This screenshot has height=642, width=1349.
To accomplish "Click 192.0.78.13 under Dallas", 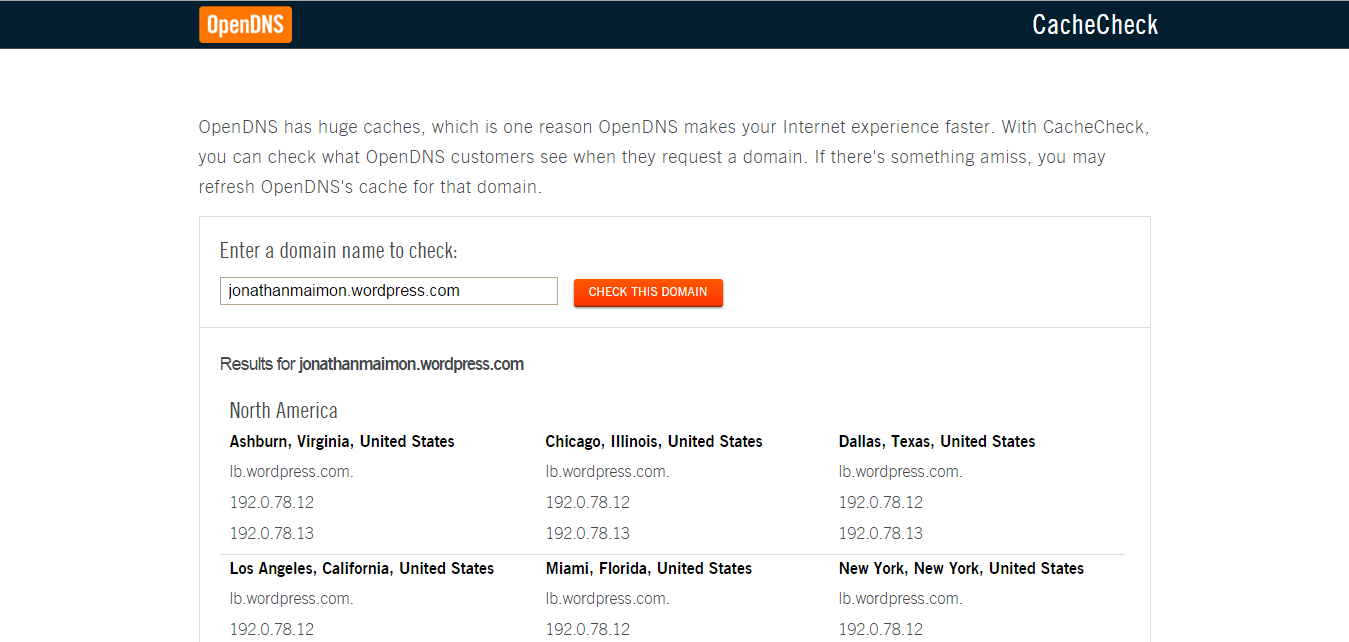I will (x=881, y=534).
